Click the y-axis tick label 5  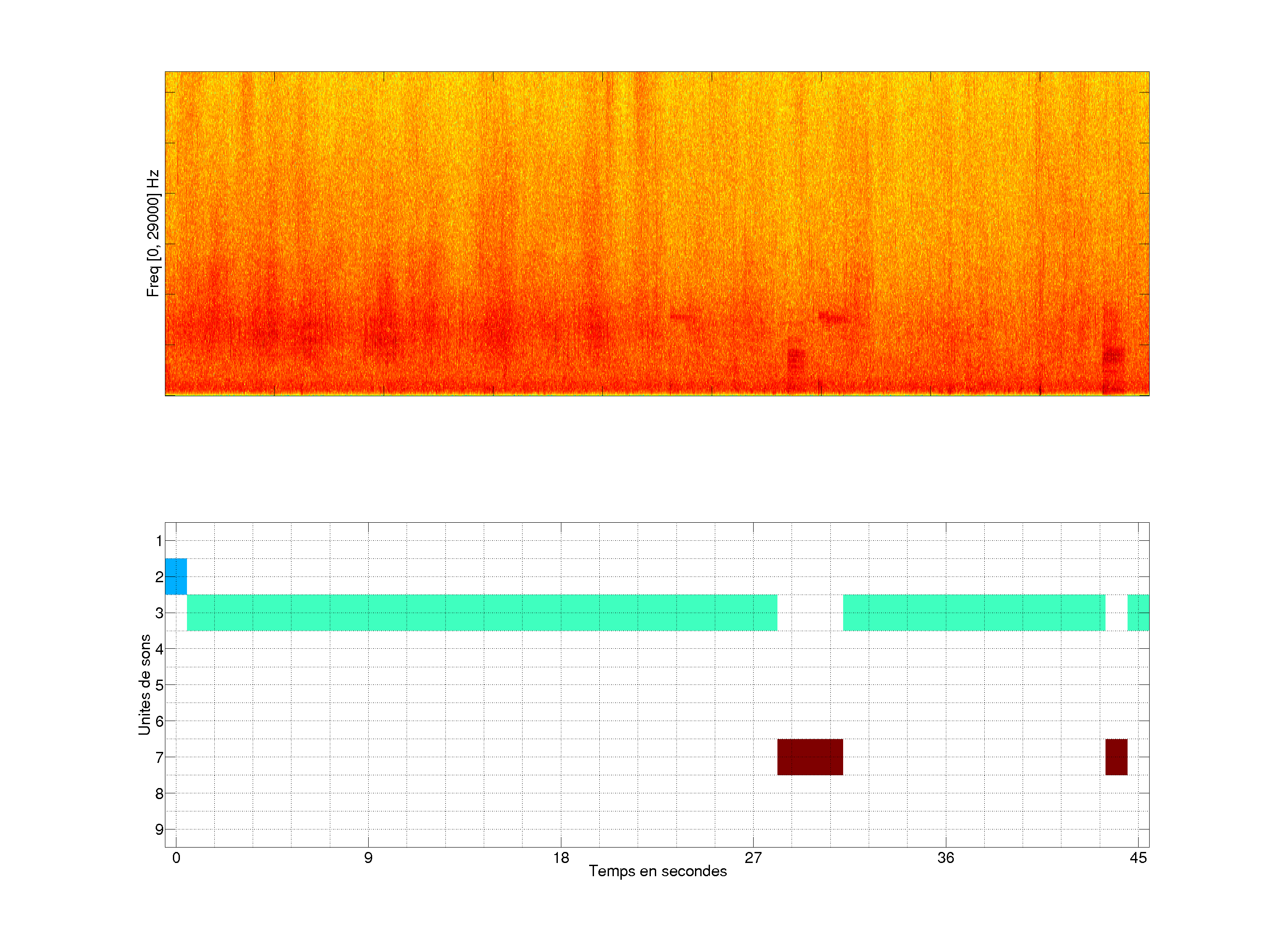[x=159, y=685]
